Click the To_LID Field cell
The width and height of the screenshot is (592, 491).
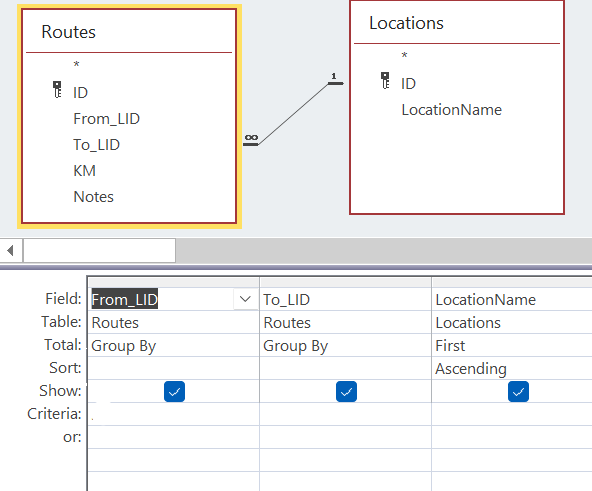click(x=345, y=300)
